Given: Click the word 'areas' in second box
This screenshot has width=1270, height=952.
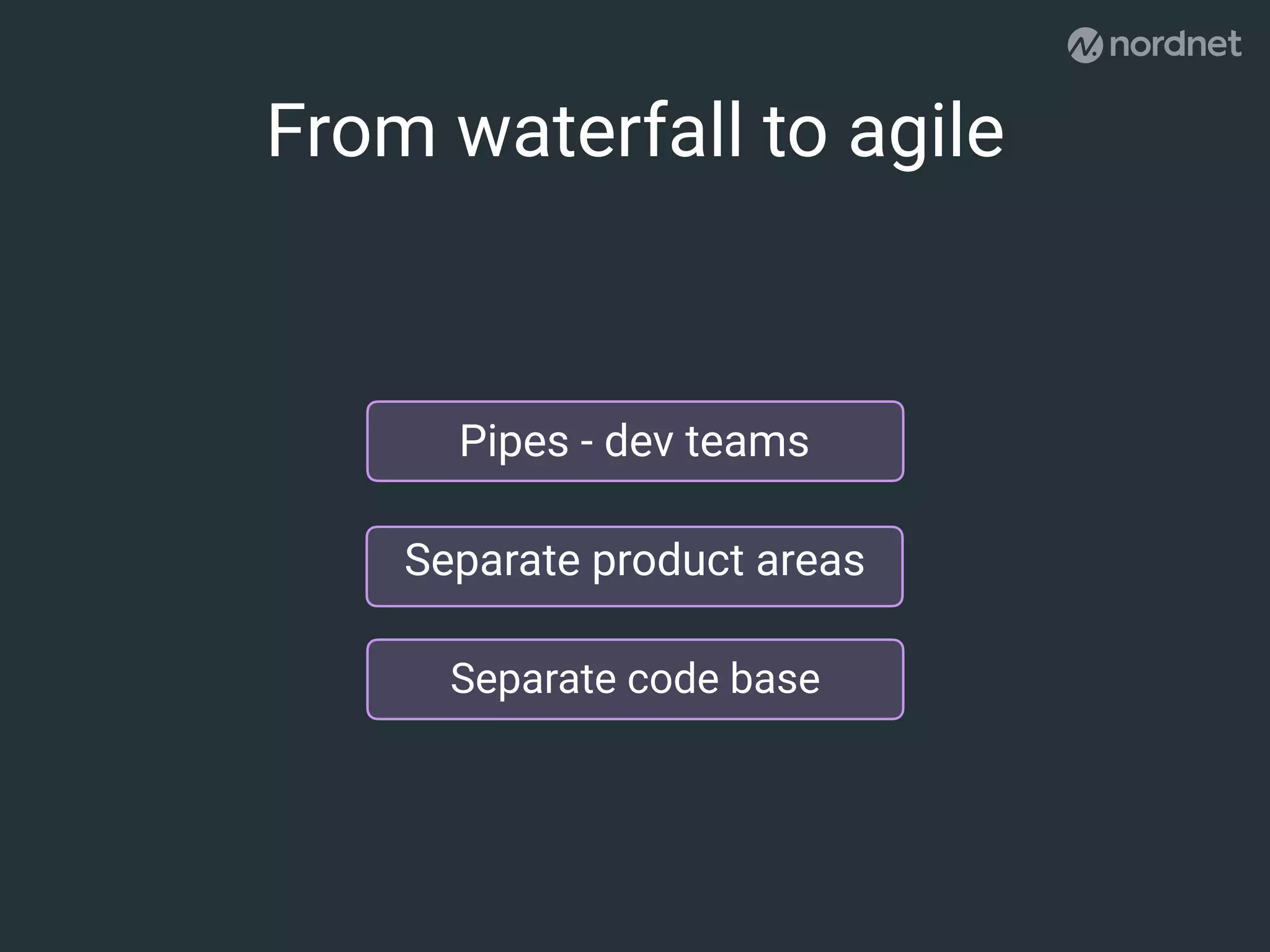Looking at the screenshot, I should pyautogui.click(x=810, y=561).
